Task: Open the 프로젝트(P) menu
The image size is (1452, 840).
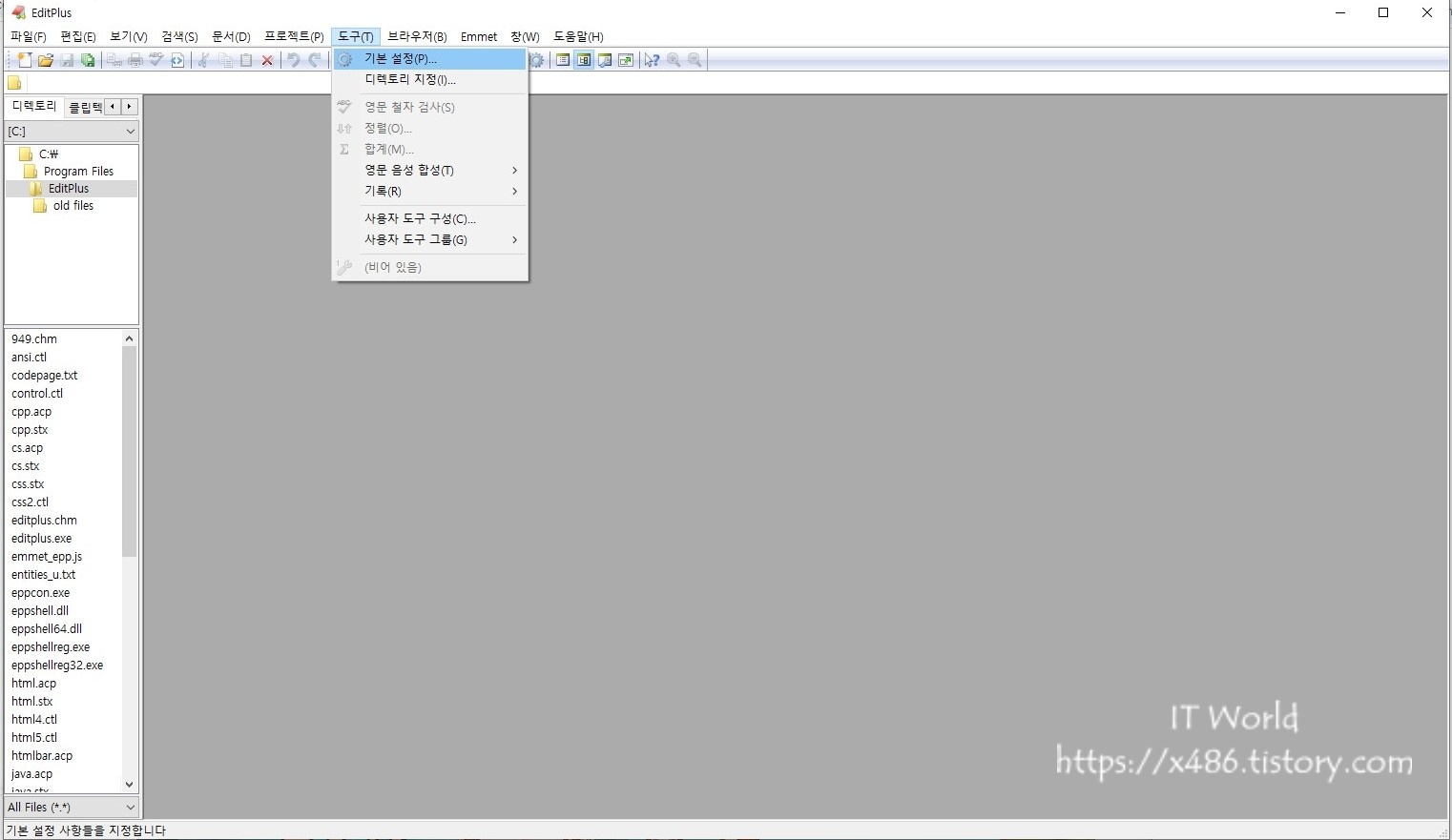Action: coord(294,36)
